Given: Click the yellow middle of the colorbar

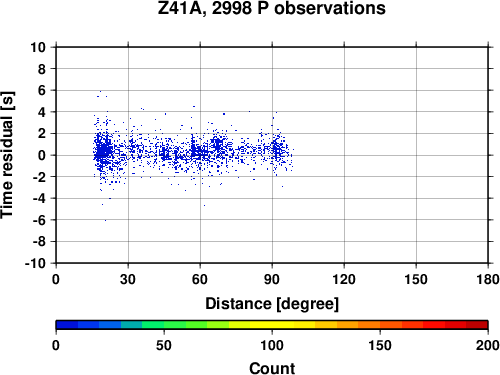Looking at the screenshot, I should [x=272, y=325].
